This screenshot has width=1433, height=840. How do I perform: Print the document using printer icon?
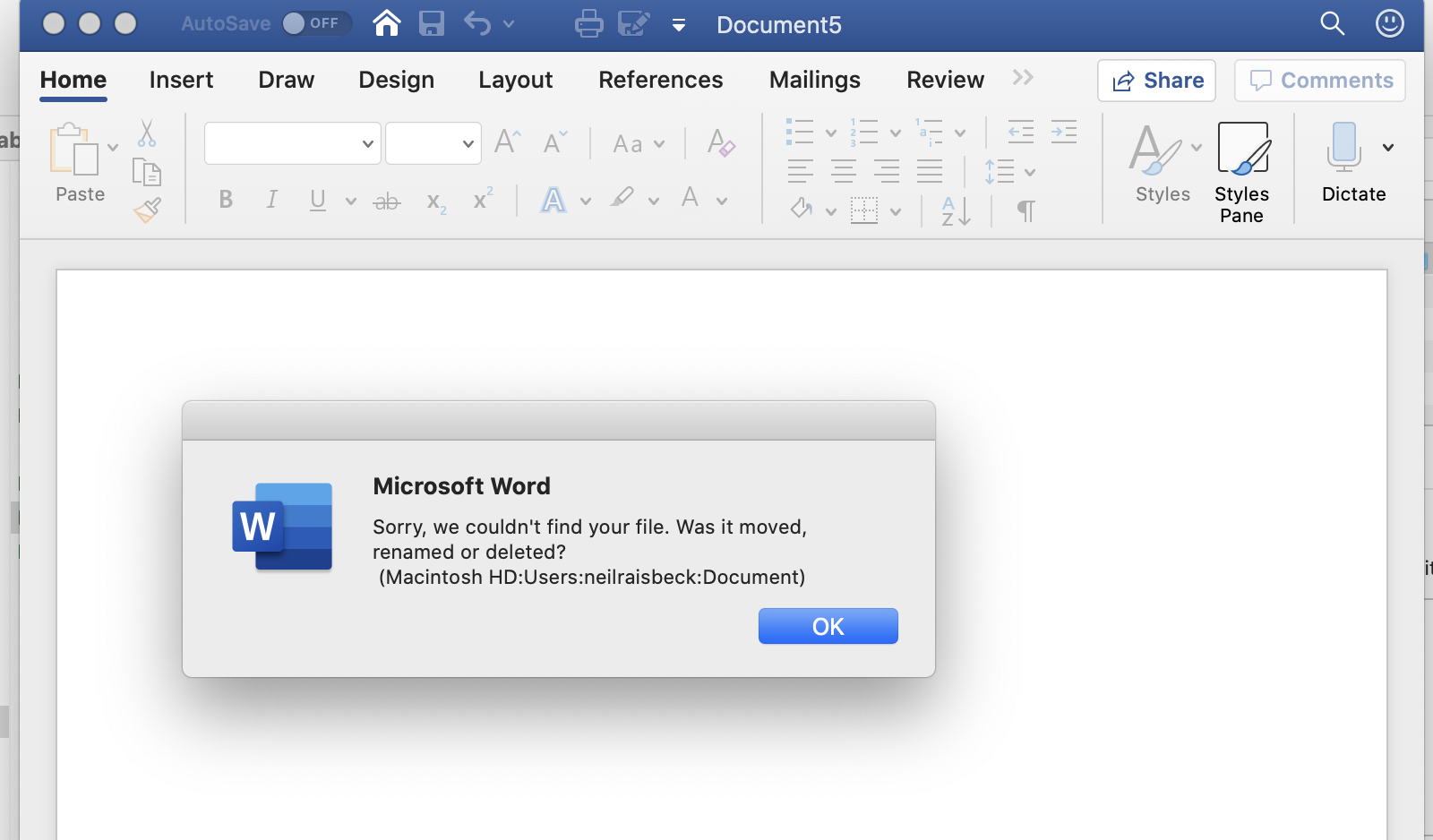(x=588, y=23)
